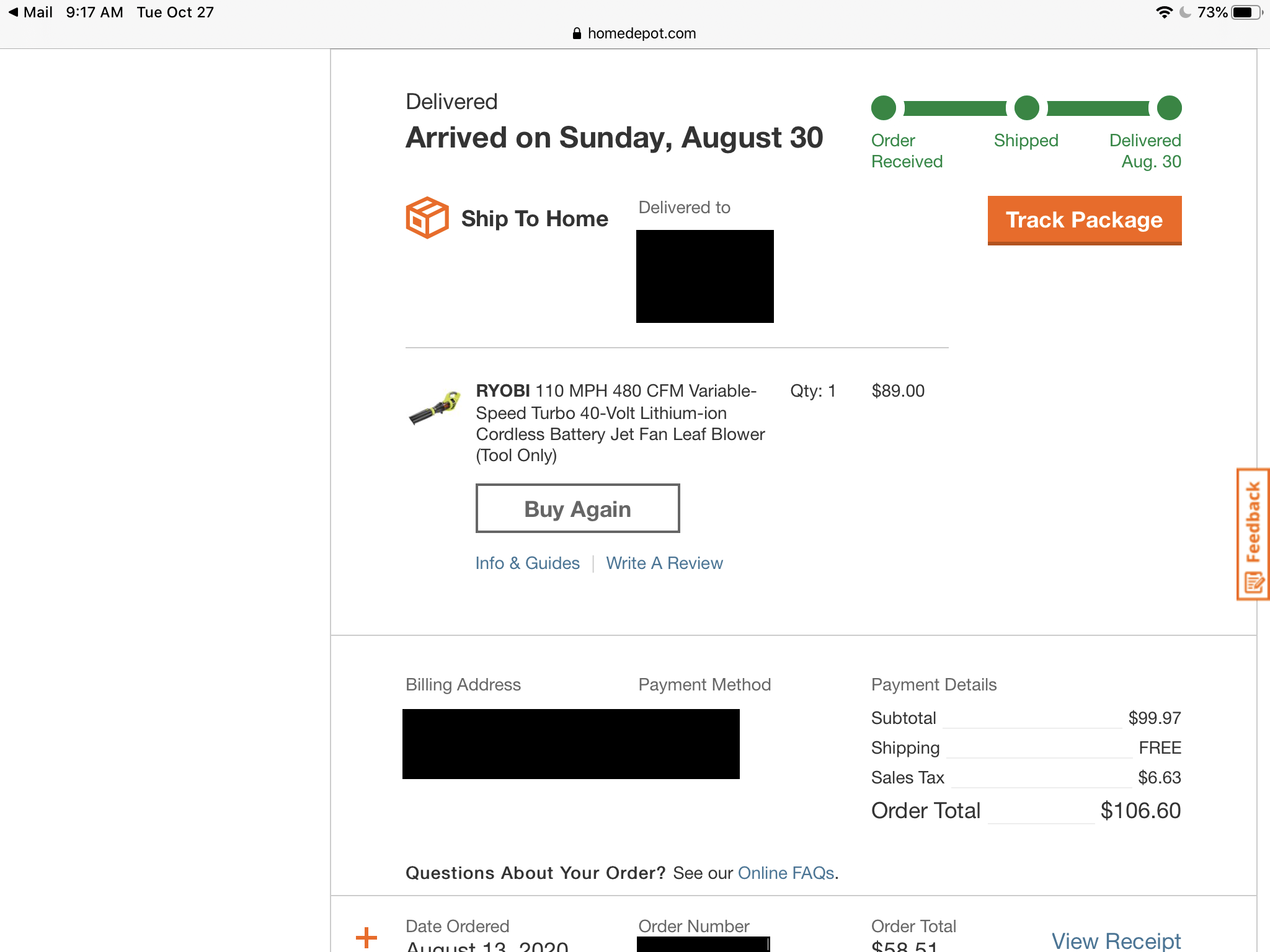The image size is (1270, 952).
Task: Tap the homedepot.com address bar
Action: [641, 33]
